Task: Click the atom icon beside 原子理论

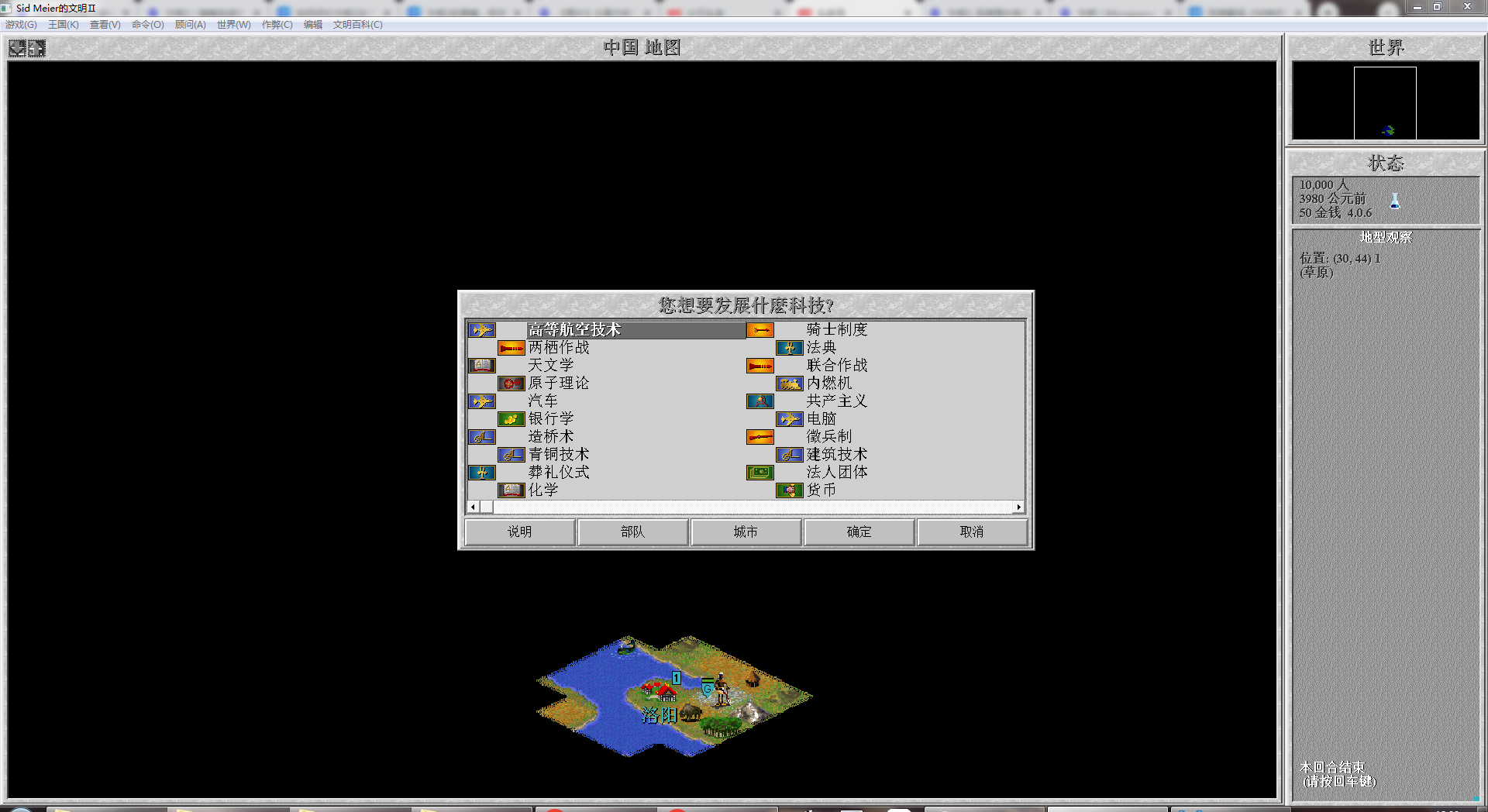Action: tap(511, 384)
